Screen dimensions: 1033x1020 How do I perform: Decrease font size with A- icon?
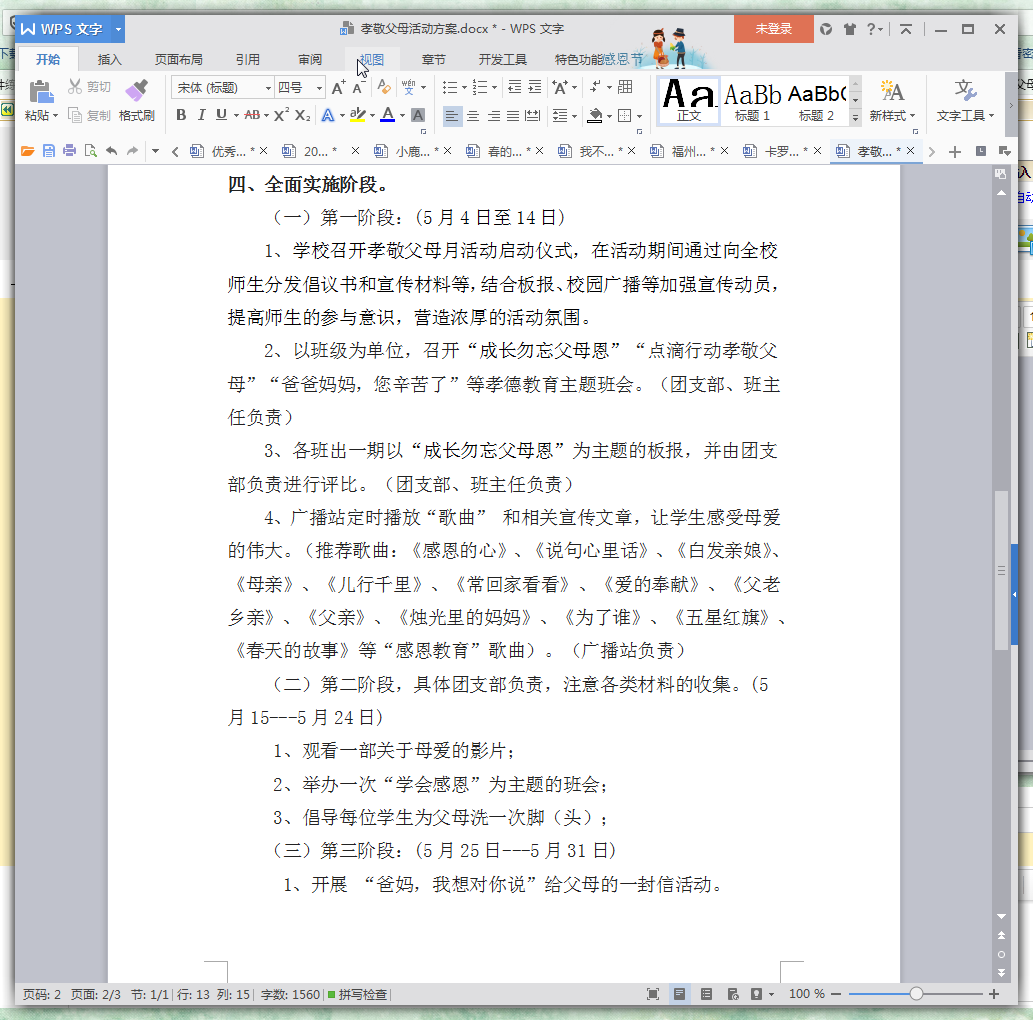(358, 88)
